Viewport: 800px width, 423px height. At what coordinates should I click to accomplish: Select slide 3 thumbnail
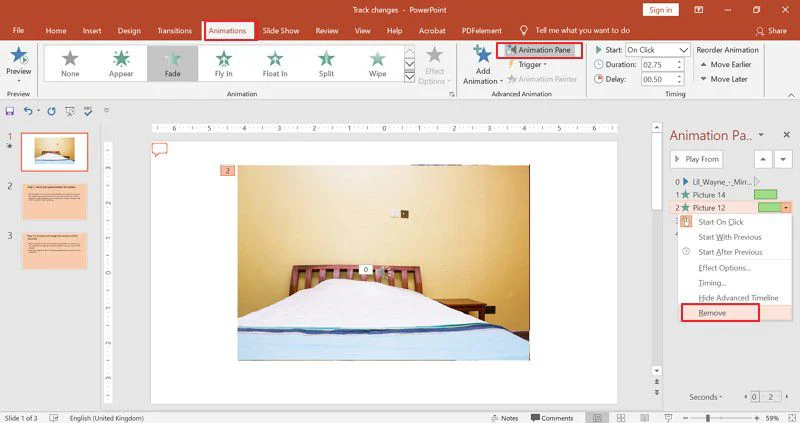click(55, 250)
